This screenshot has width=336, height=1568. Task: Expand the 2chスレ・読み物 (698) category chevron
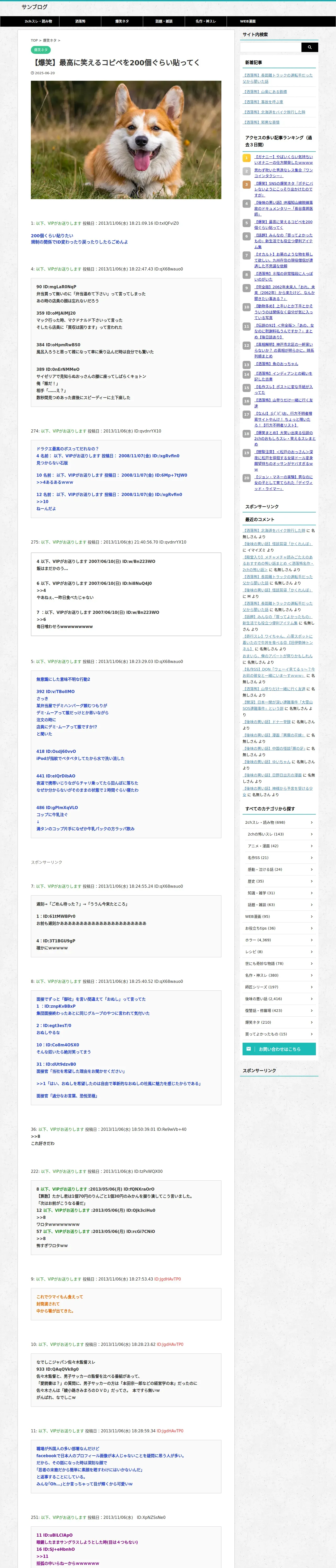click(x=312, y=822)
